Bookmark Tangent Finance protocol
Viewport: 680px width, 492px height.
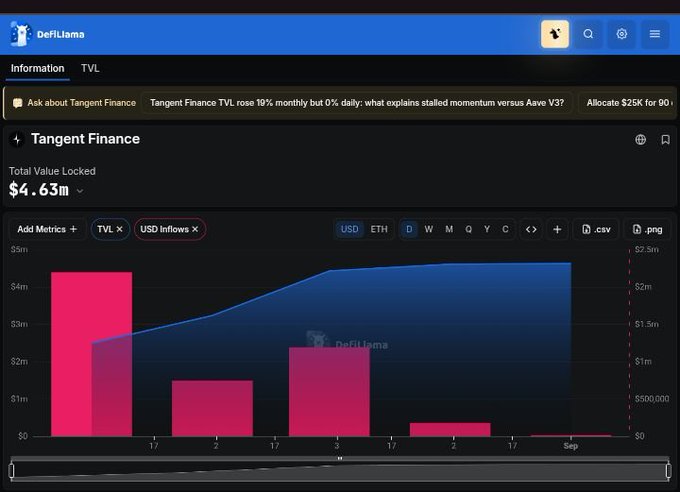point(665,140)
